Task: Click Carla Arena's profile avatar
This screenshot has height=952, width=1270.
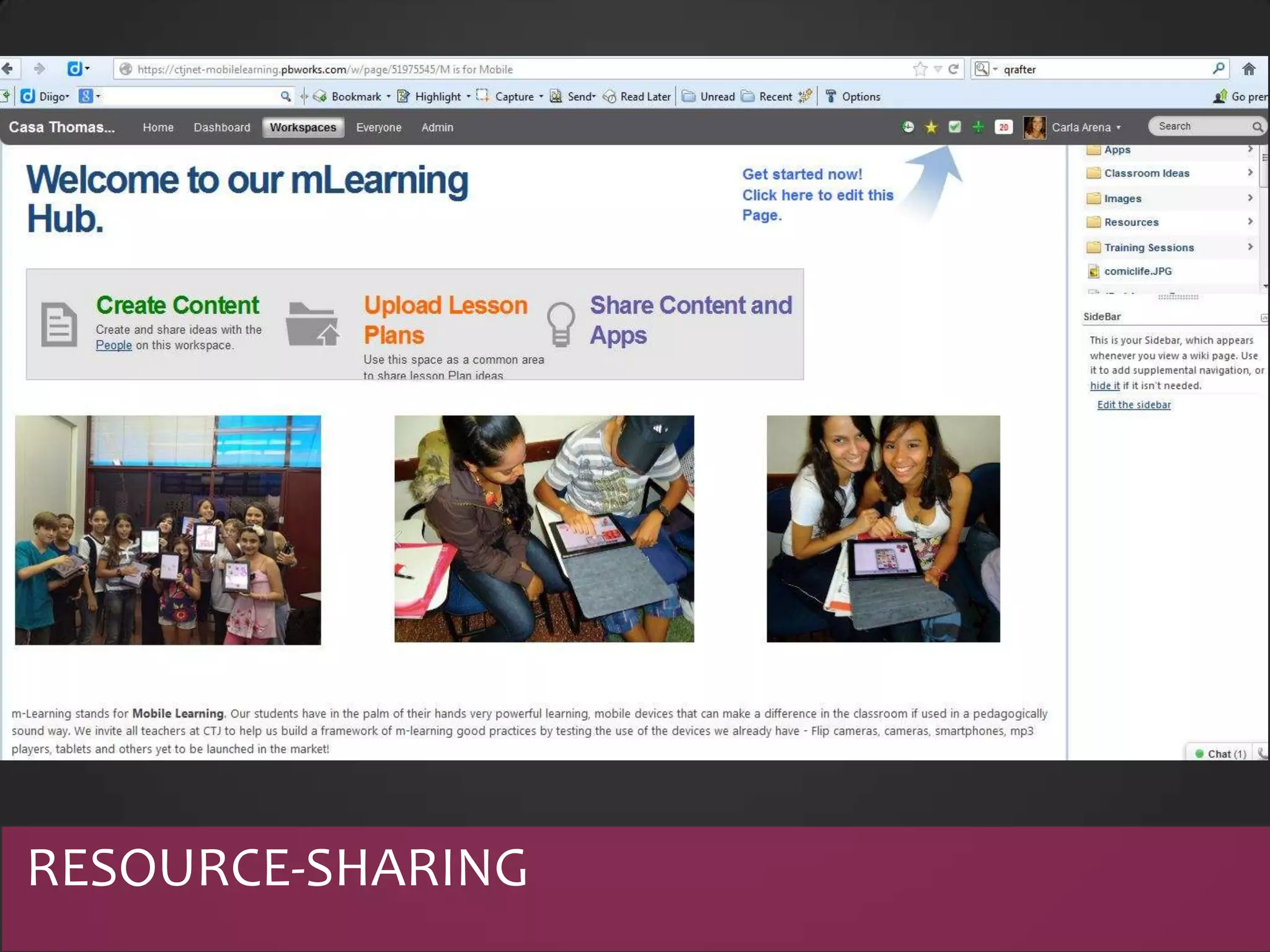Action: click(1034, 128)
